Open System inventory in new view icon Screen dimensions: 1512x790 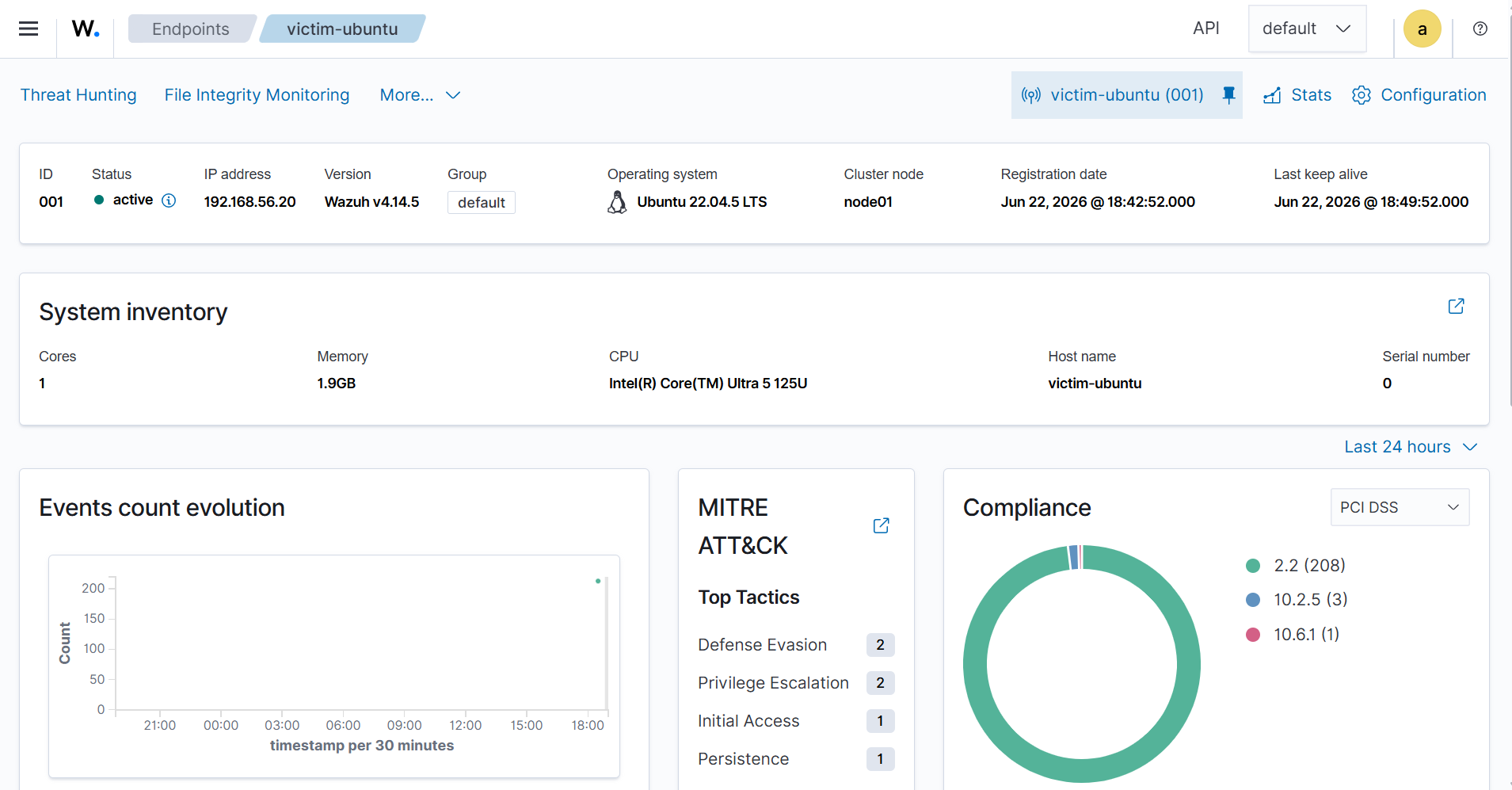point(1456,307)
